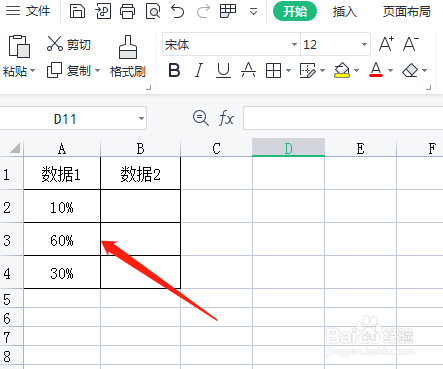Switch to the 页面布局 tab
This screenshot has width=443, height=369.
click(x=406, y=12)
